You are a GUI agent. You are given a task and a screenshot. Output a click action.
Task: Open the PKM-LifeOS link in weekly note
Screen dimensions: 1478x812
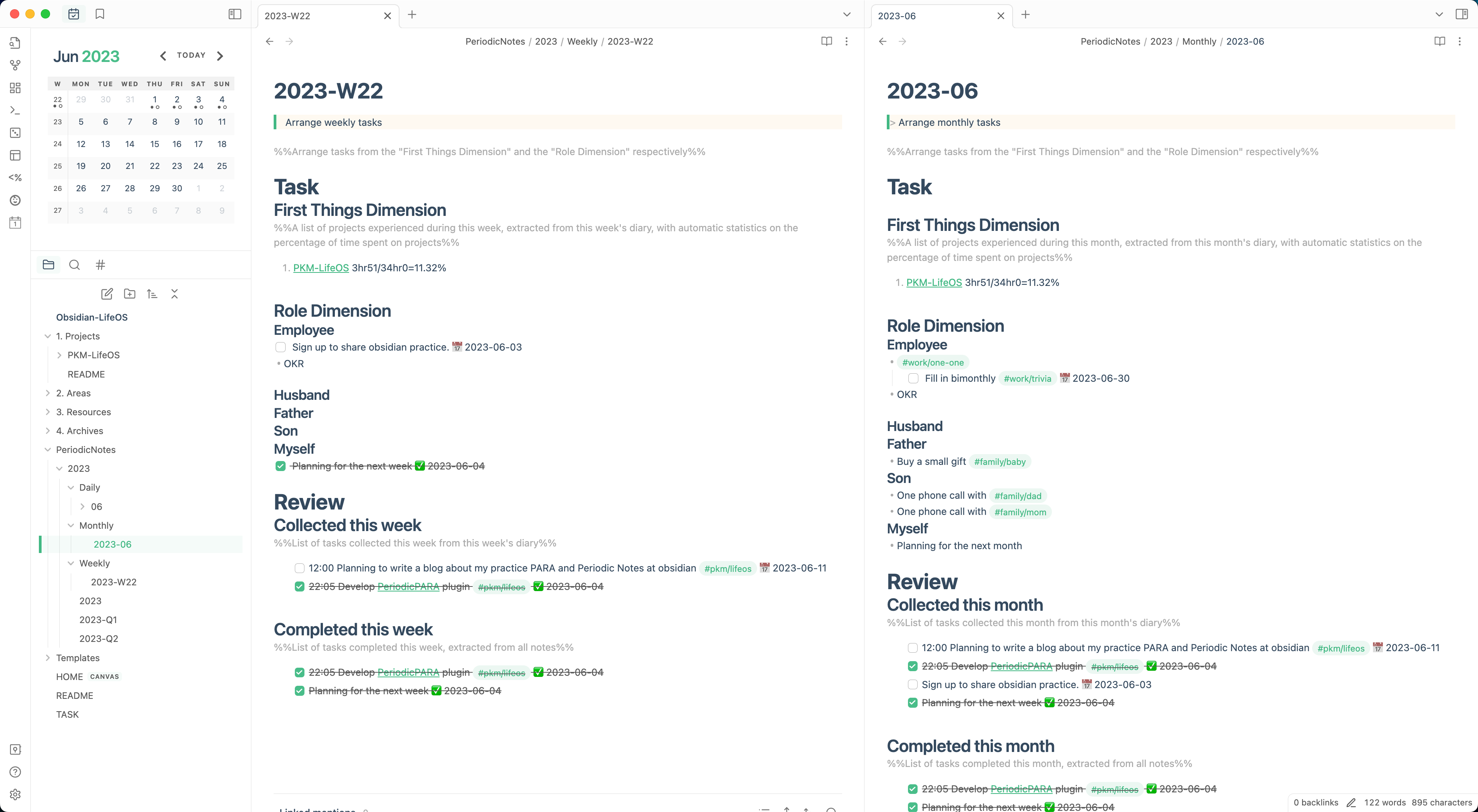pyautogui.click(x=321, y=268)
